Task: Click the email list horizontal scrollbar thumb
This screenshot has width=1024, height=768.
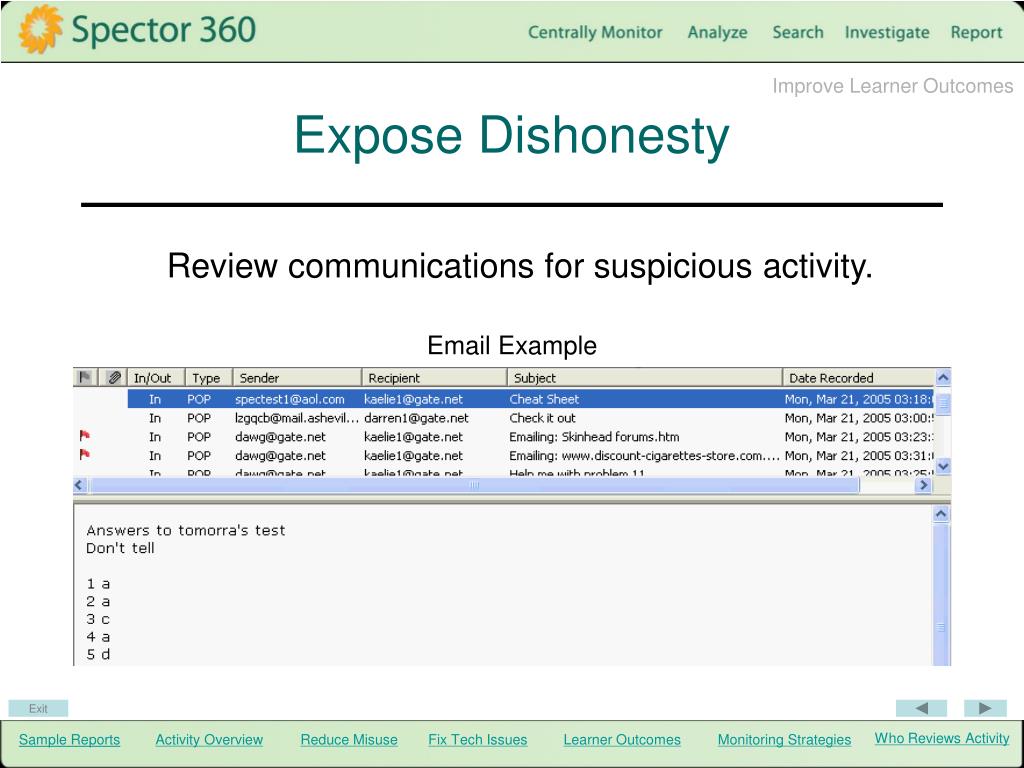Action: [474, 485]
